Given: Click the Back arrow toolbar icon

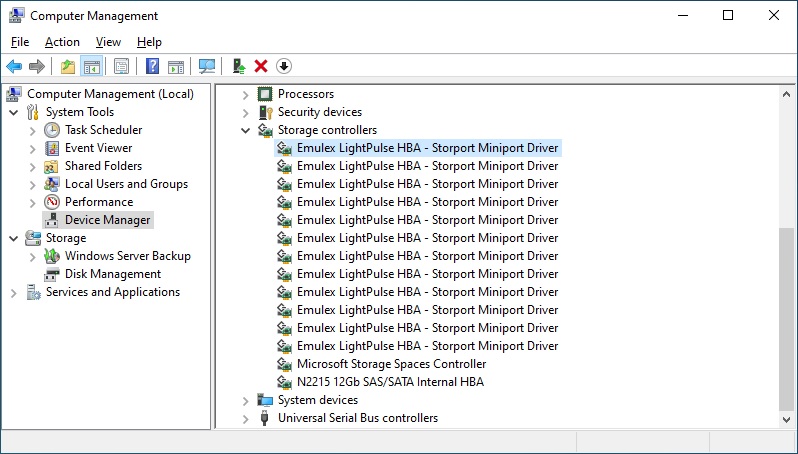Looking at the screenshot, I should click(x=14, y=66).
